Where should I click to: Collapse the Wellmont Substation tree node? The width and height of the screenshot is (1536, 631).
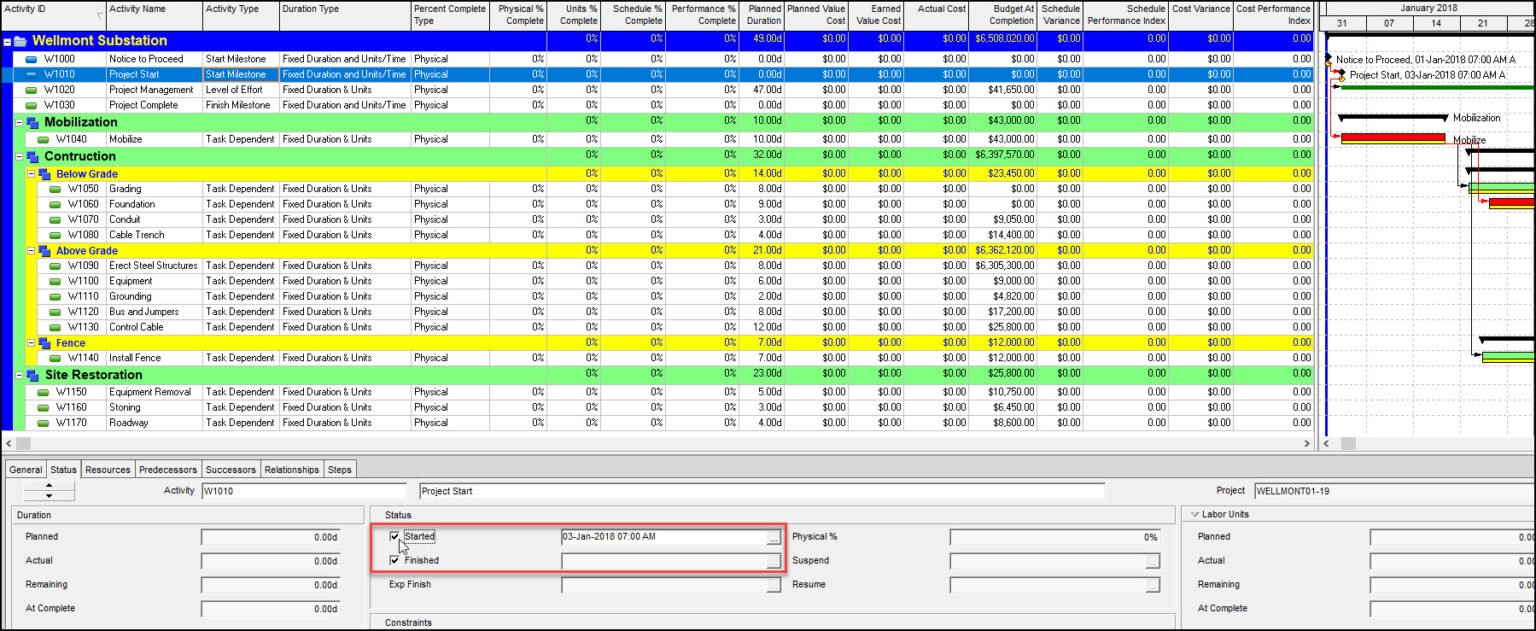click(8, 41)
